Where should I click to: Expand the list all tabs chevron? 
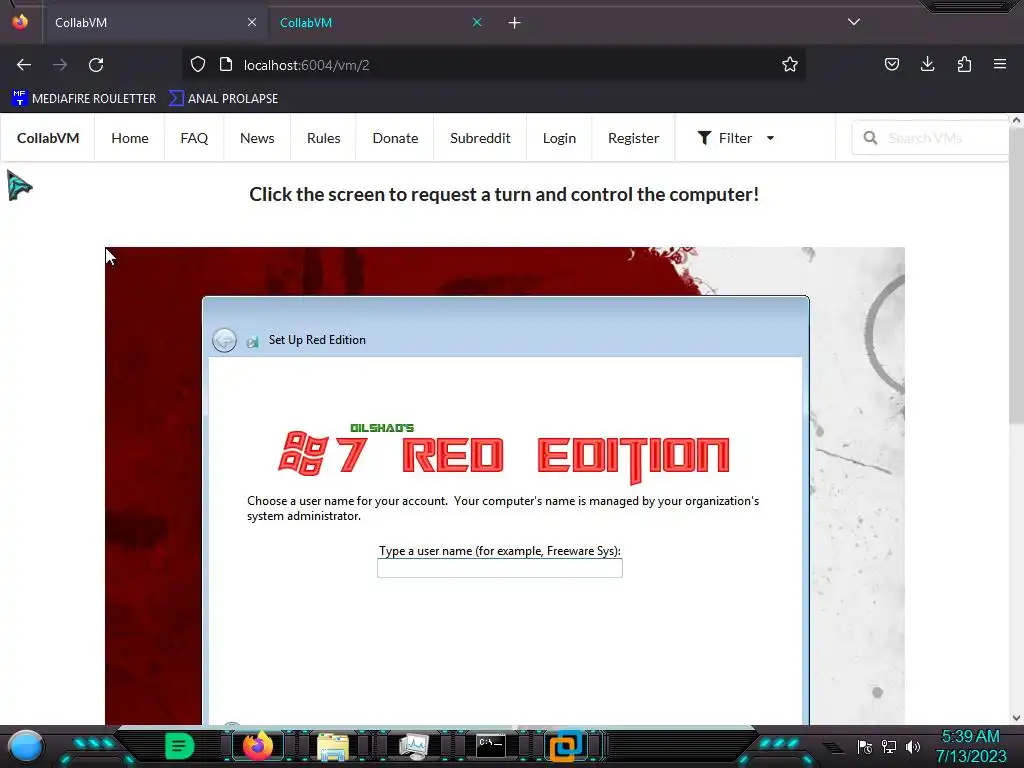(x=854, y=22)
